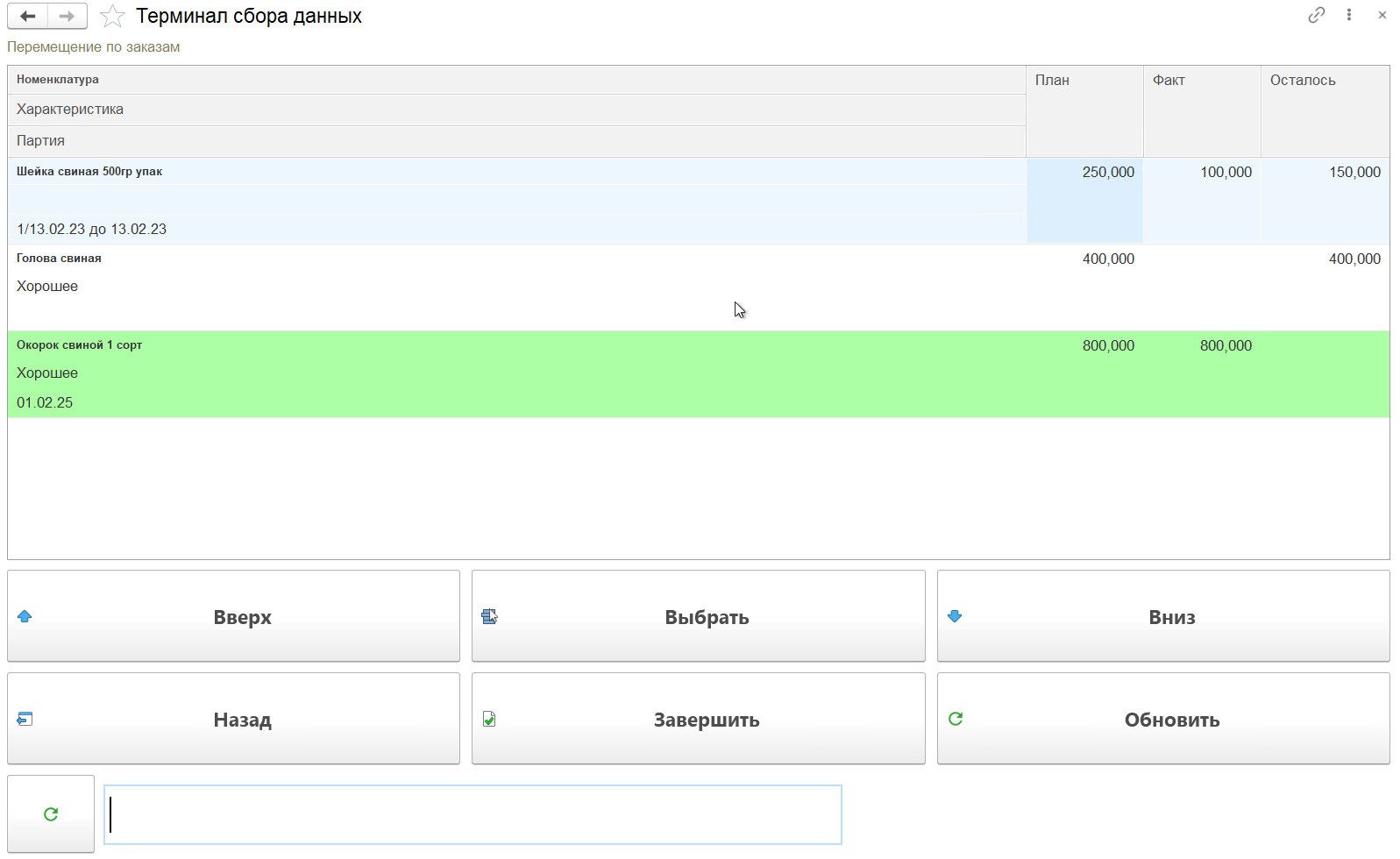Open the three-dot more options menu

click(x=1349, y=15)
